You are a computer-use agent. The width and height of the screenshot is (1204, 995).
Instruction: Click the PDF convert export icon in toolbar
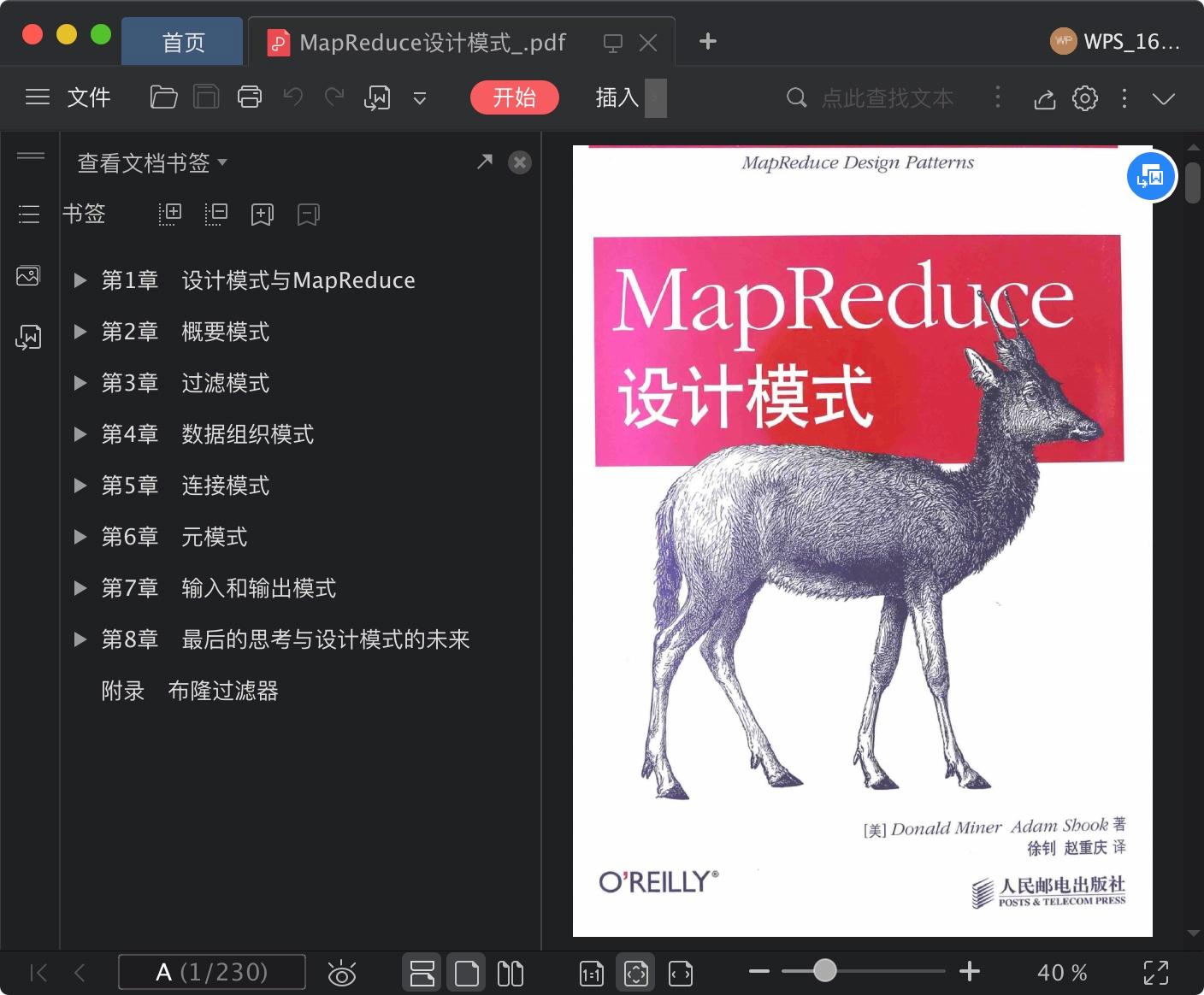tap(377, 98)
